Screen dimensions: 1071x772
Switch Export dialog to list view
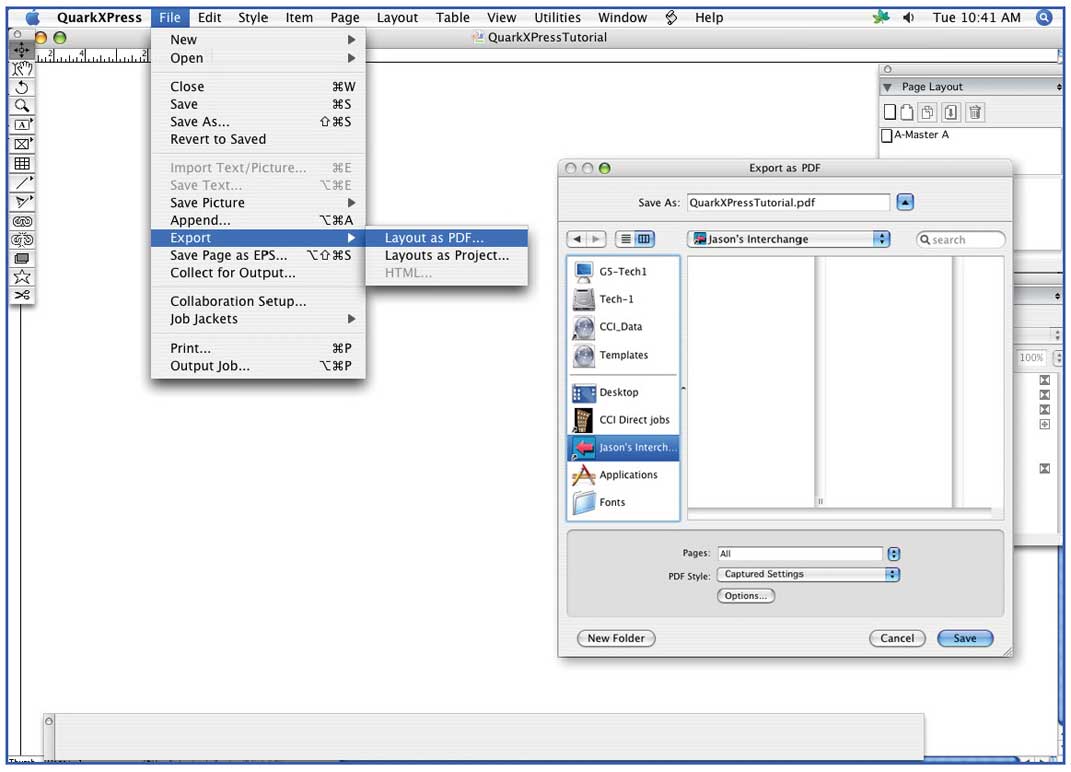coord(626,239)
